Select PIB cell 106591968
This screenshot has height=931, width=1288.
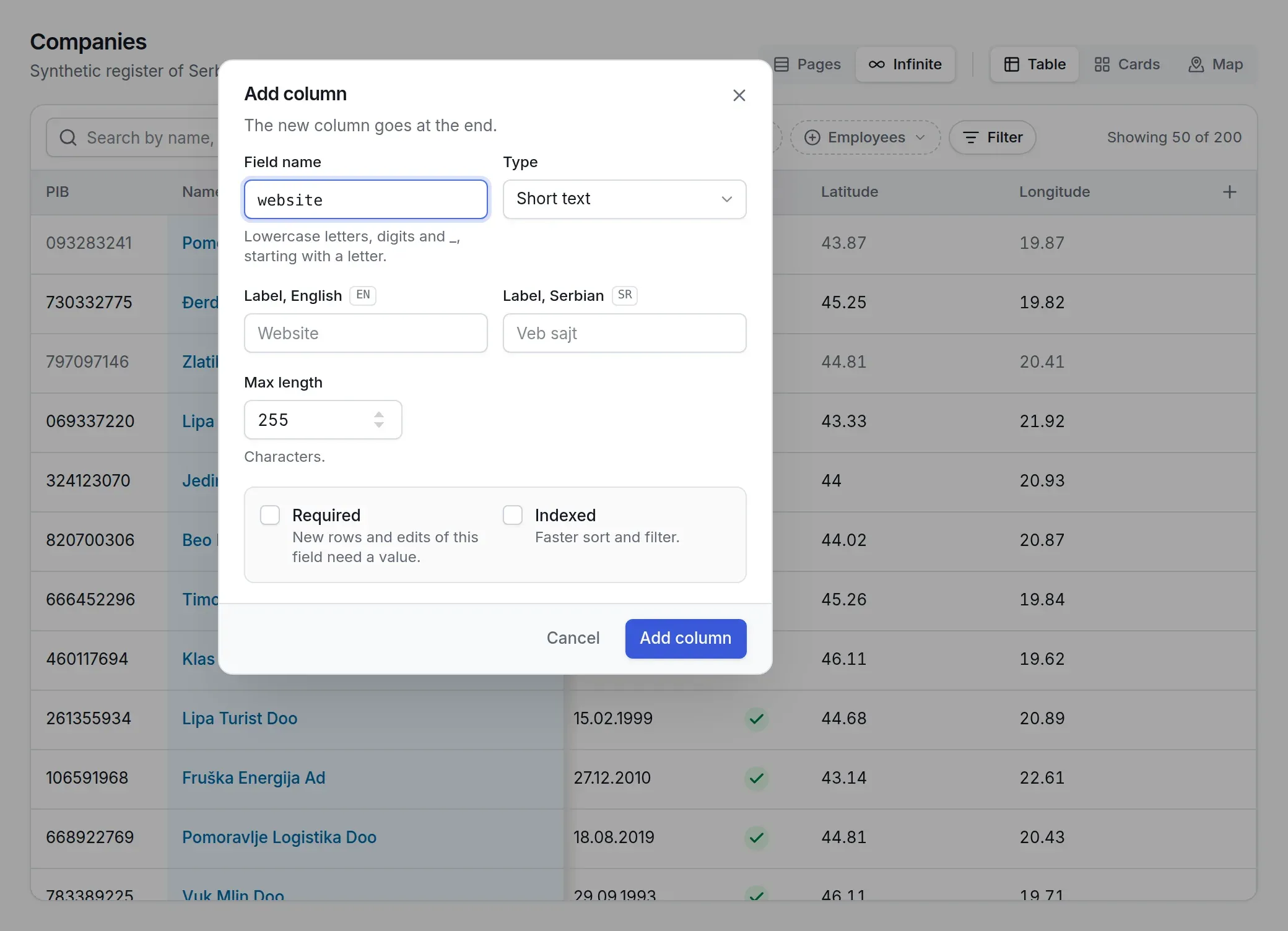coord(87,778)
